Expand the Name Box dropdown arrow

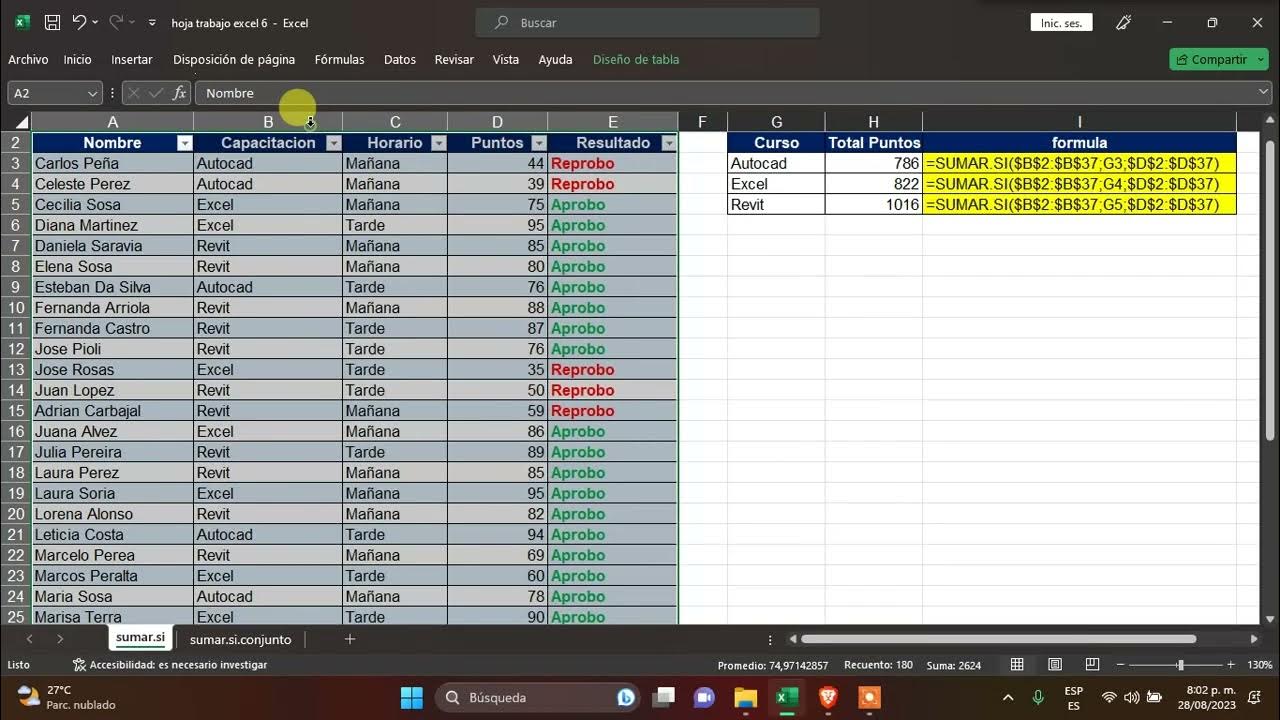pyautogui.click(x=93, y=93)
